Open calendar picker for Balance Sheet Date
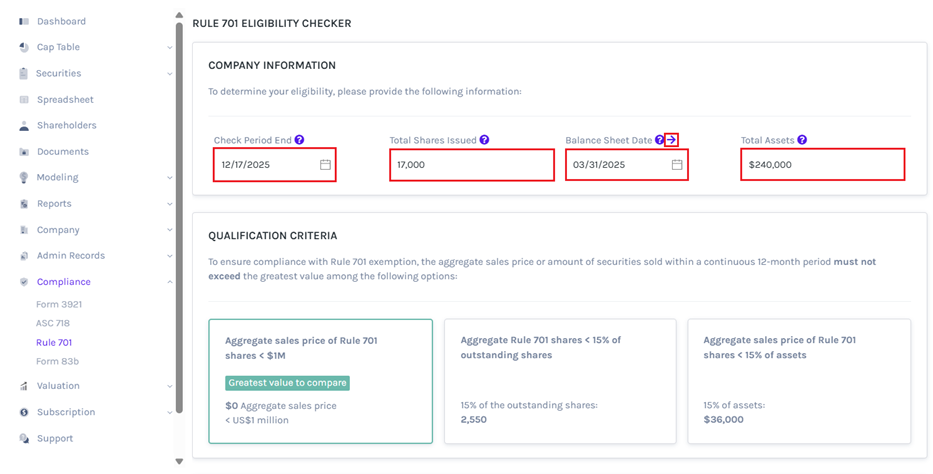 click(x=677, y=165)
